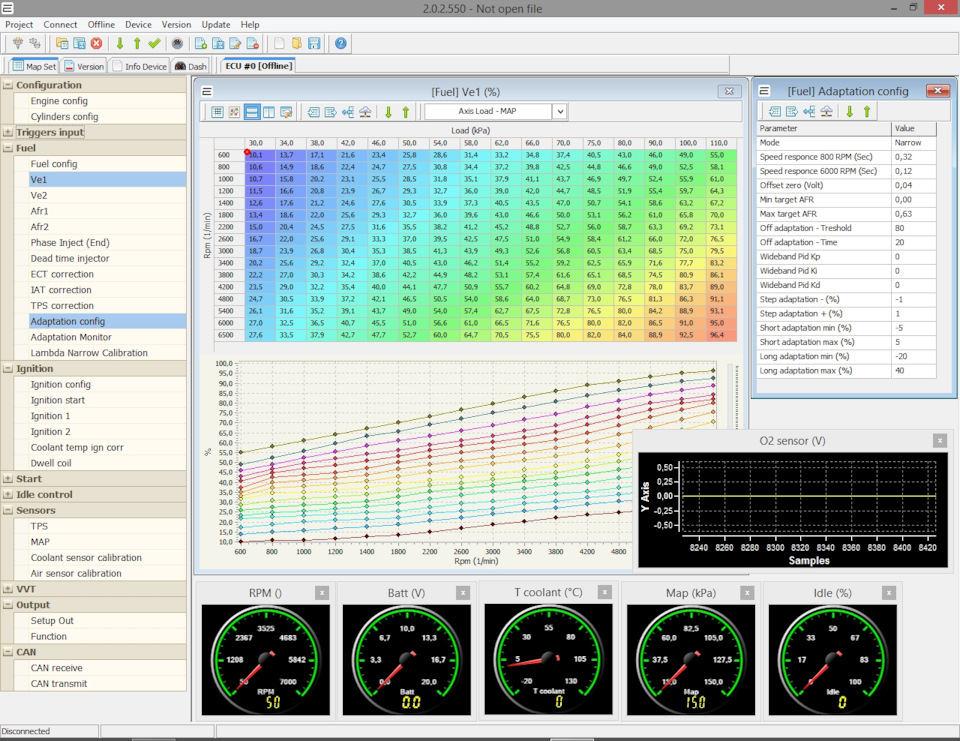Click Off adaptation - Treshold value 80
Screen dimensions: 960x741
[x=913, y=228]
